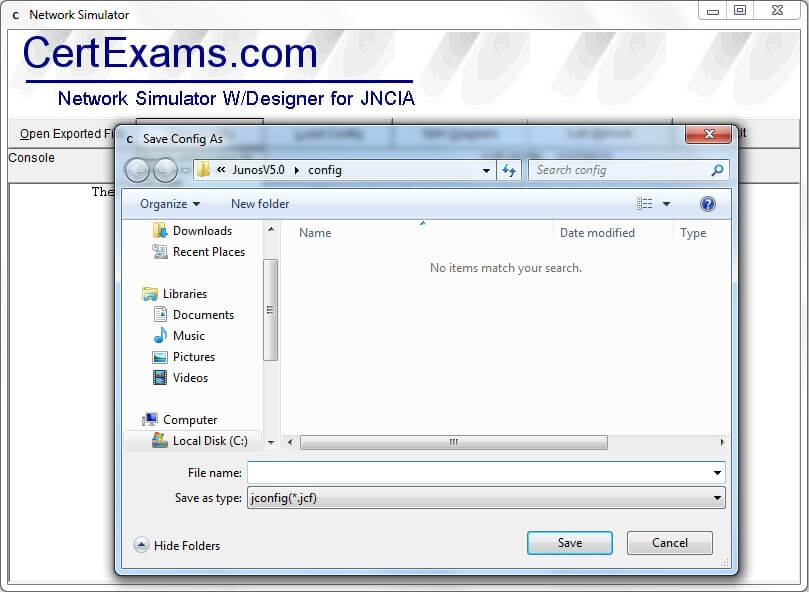
Task: Open the Save as type dropdown
Action: (486, 498)
